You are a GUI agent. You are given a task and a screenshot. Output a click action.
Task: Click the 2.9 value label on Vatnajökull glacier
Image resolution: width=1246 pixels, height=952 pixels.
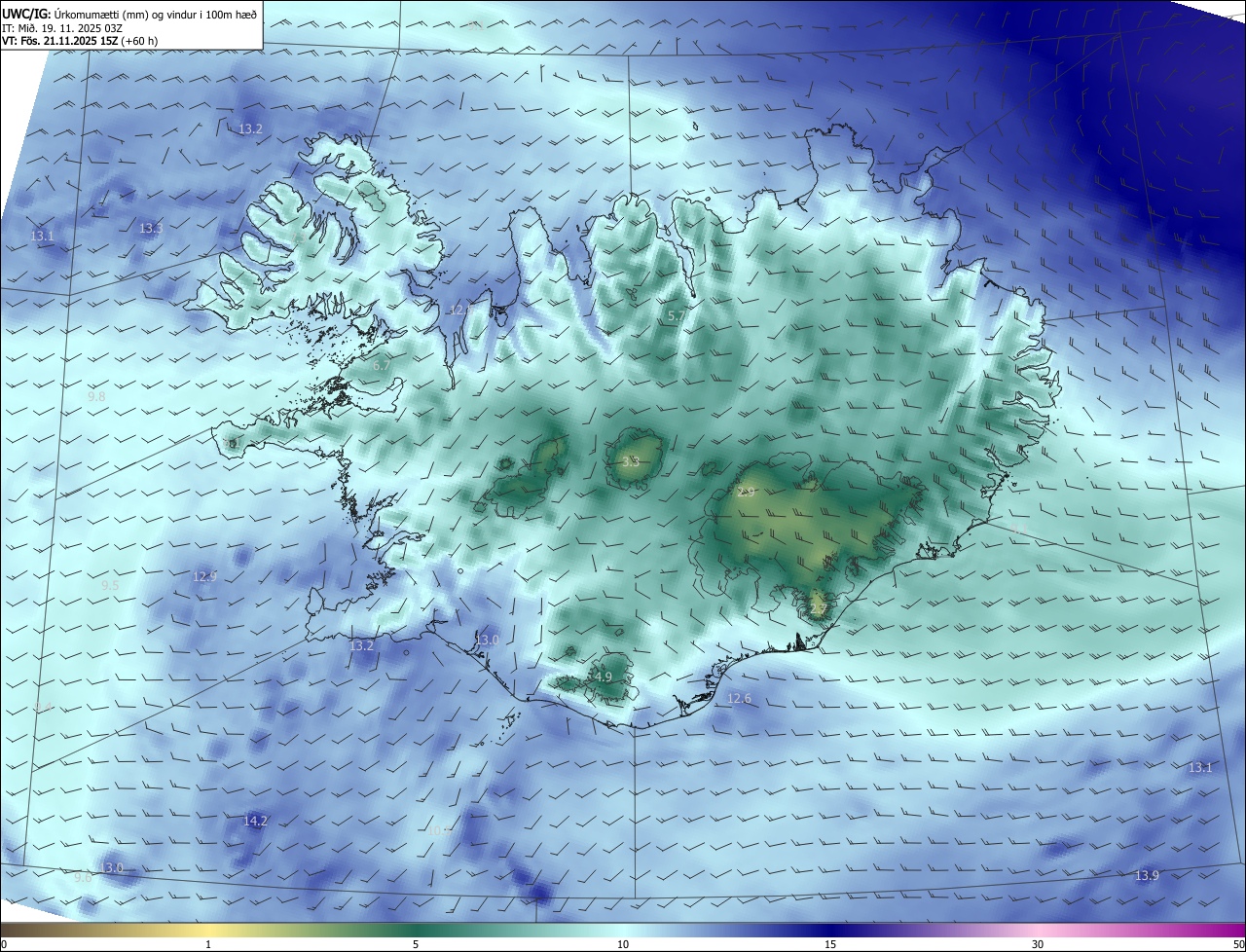pos(746,492)
